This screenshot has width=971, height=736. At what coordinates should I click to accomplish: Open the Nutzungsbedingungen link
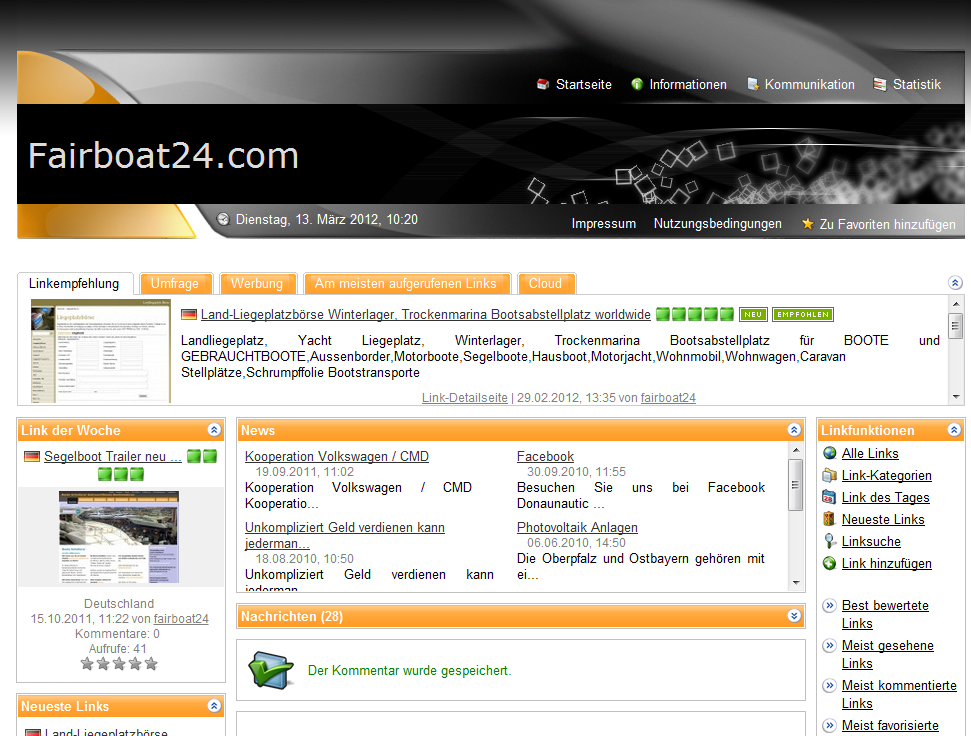718,223
